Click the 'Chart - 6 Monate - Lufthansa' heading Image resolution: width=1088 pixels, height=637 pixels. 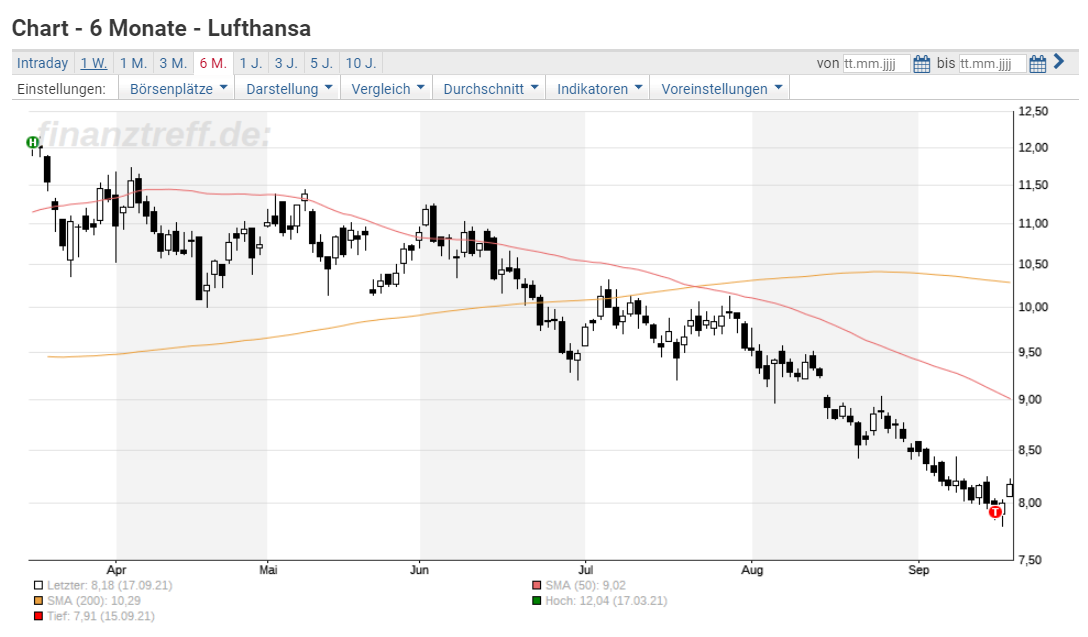click(162, 28)
